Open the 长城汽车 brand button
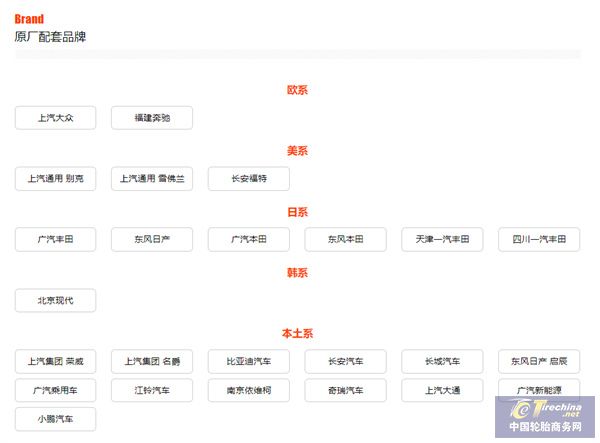This screenshot has height=443, width=600. [442, 361]
